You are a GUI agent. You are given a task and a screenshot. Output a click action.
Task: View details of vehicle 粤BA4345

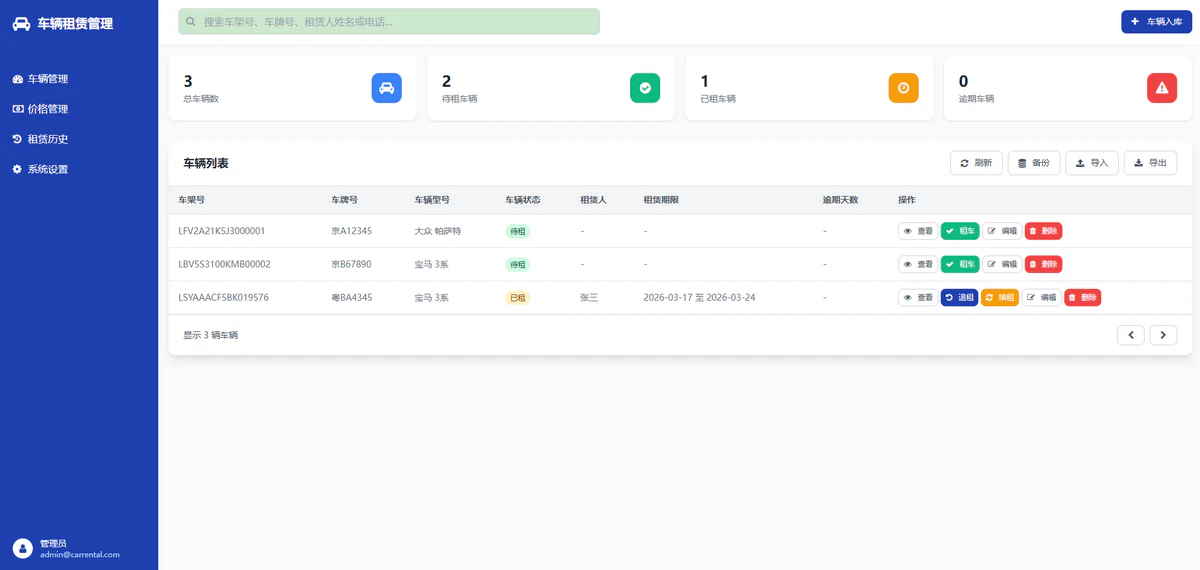(x=917, y=298)
